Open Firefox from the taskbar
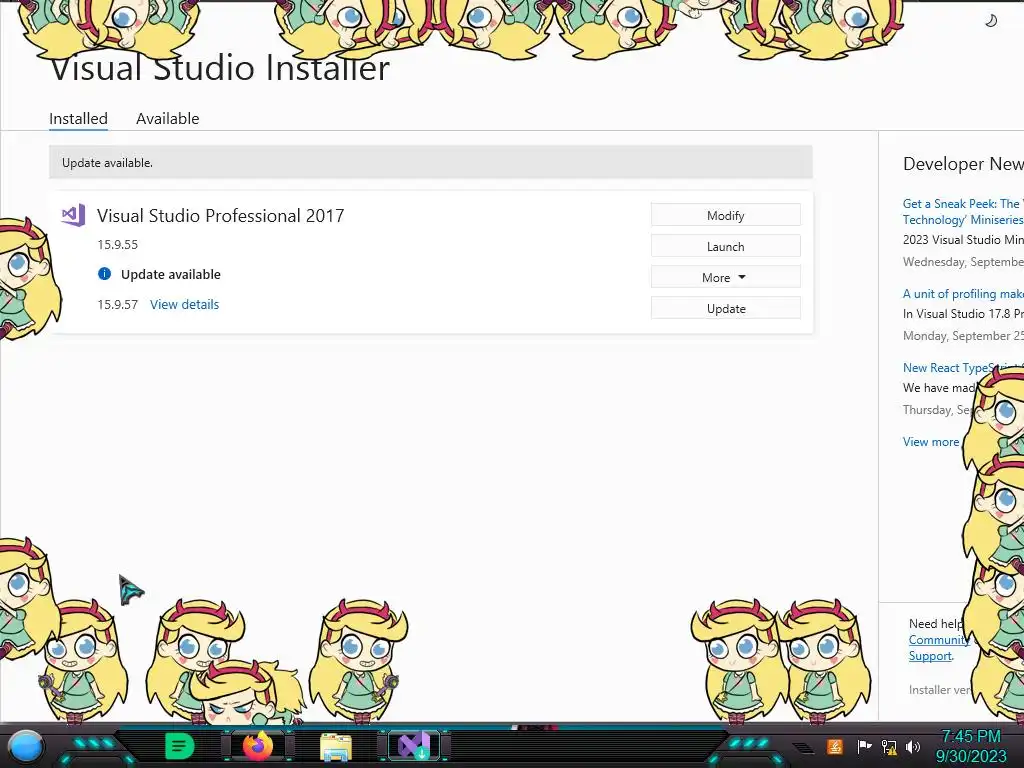Viewport: 1024px width, 768px height. (258, 746)
